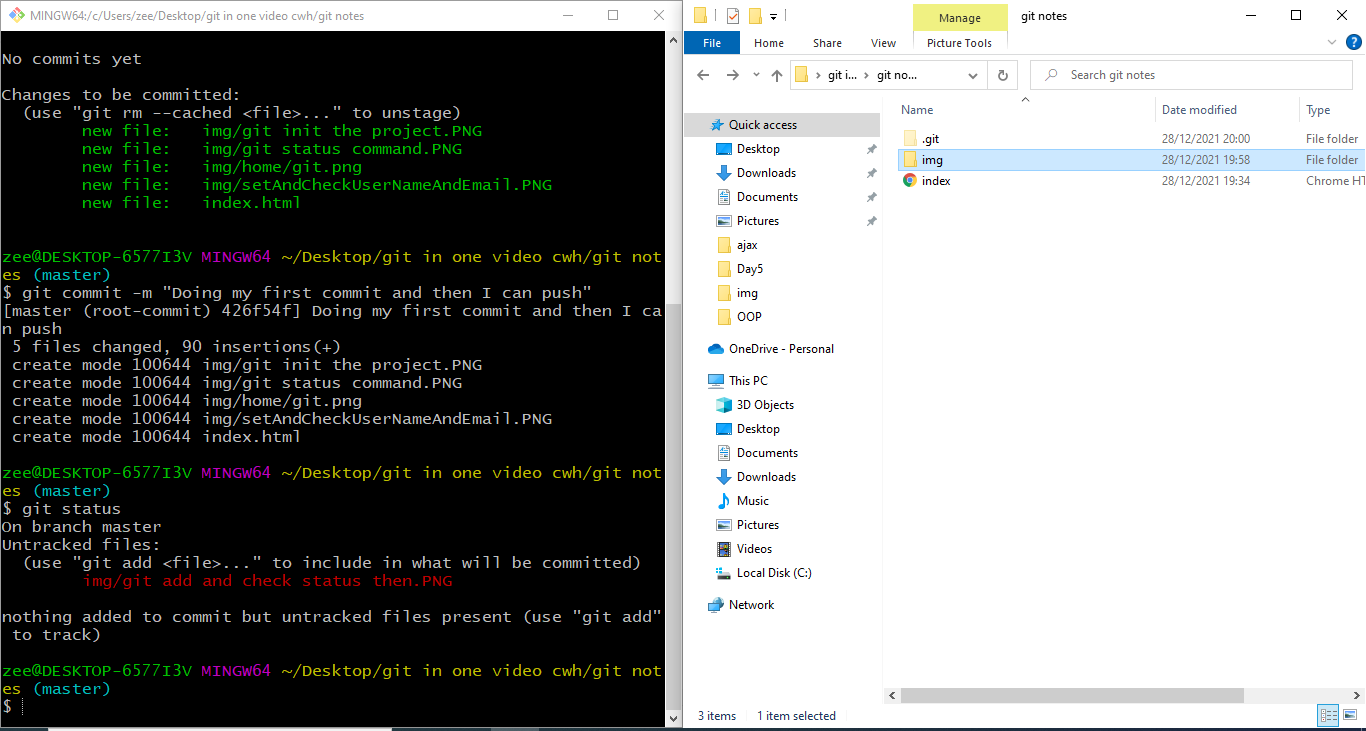
Task: Click the Manage contextual tab header
Action: (959, 17)
